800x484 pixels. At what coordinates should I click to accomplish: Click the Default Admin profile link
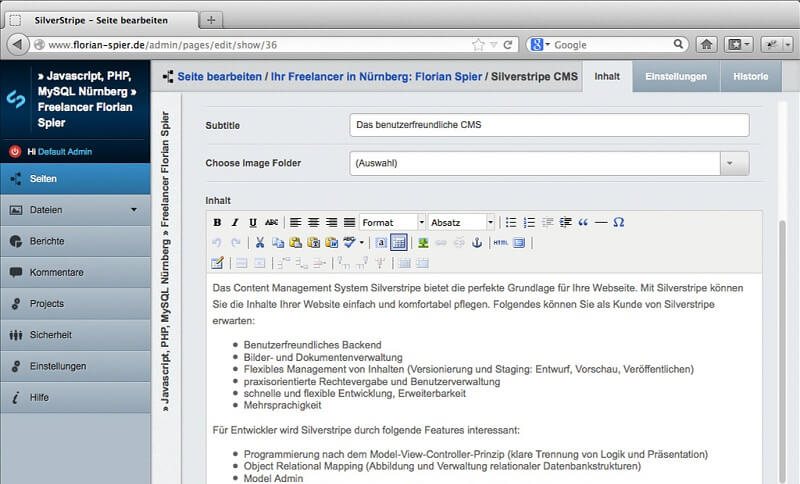(65, 151)
